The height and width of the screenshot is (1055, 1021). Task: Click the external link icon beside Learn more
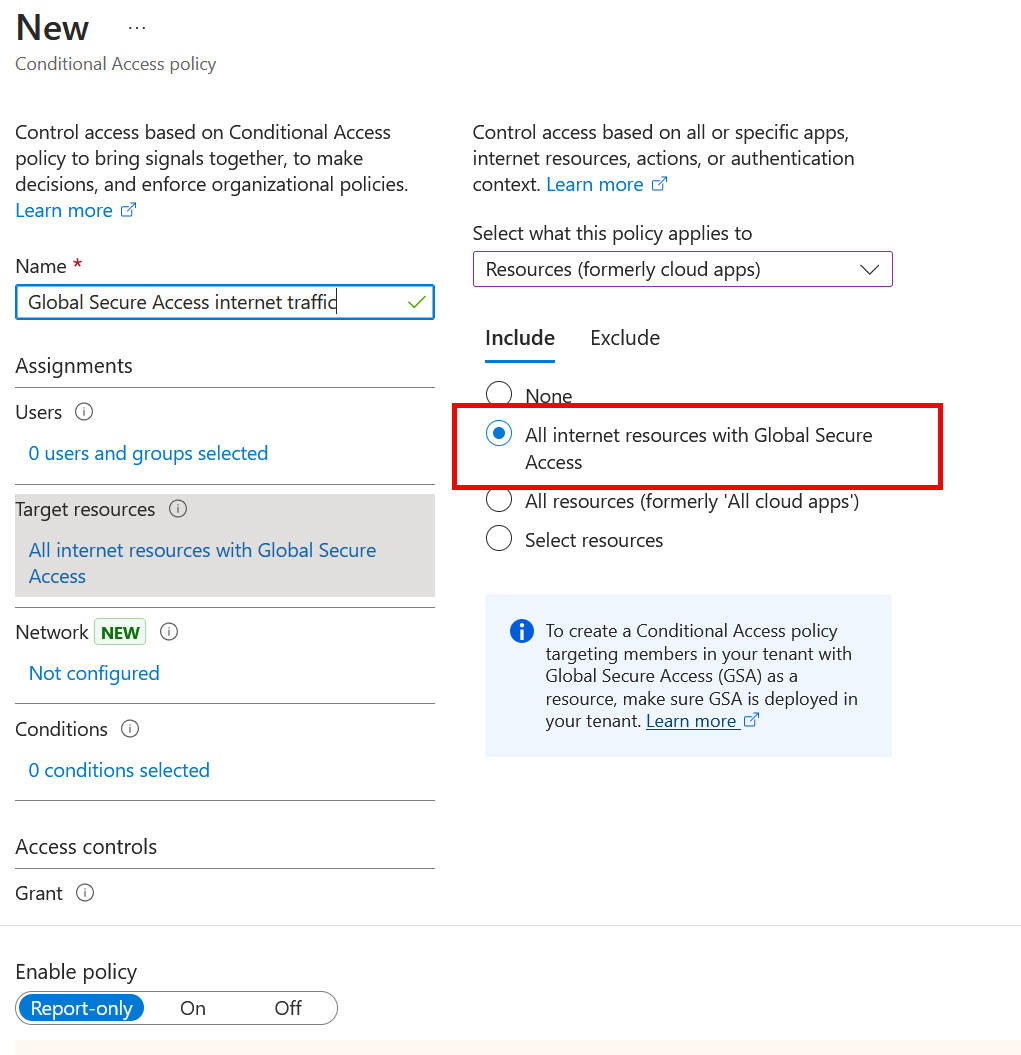coord(128,210)
